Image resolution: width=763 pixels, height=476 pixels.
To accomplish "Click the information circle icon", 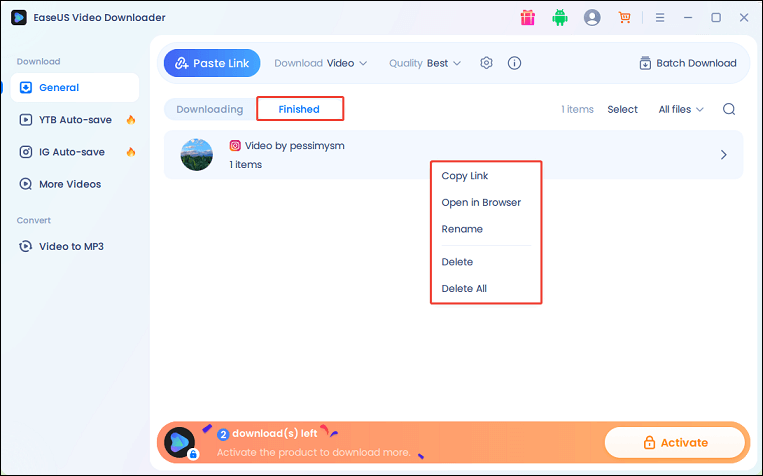I will click(x=514, y=63).
